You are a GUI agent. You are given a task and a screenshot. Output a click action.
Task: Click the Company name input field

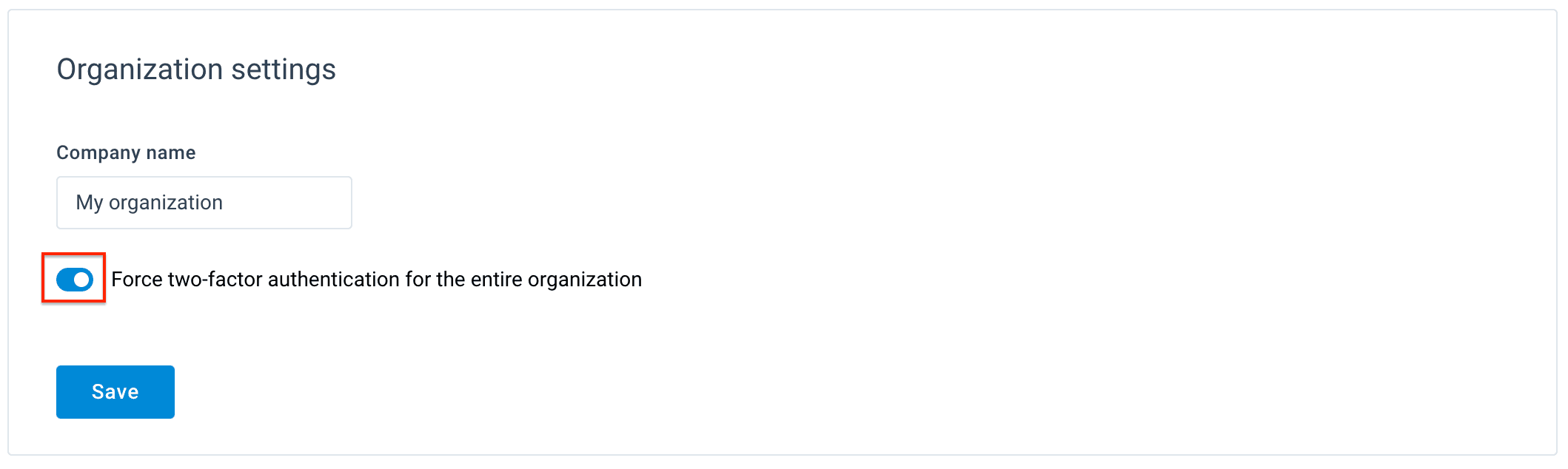coord(204,203)
